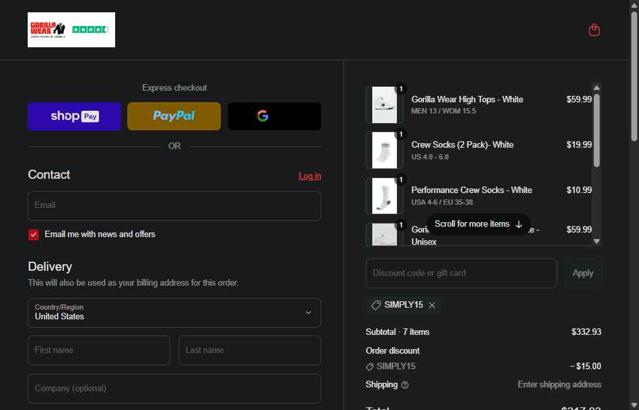Pay with Shop Pay express button

pos(75,116)
